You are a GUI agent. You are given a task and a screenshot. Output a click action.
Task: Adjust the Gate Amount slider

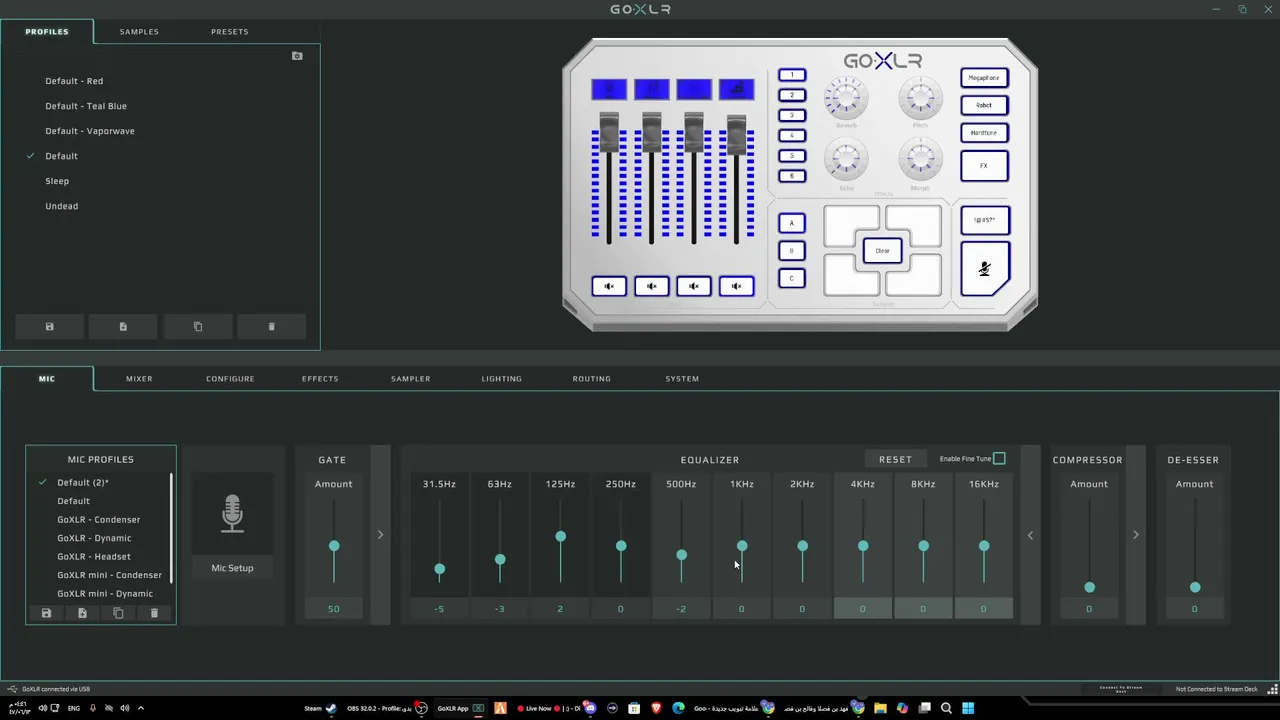point(334,546)
